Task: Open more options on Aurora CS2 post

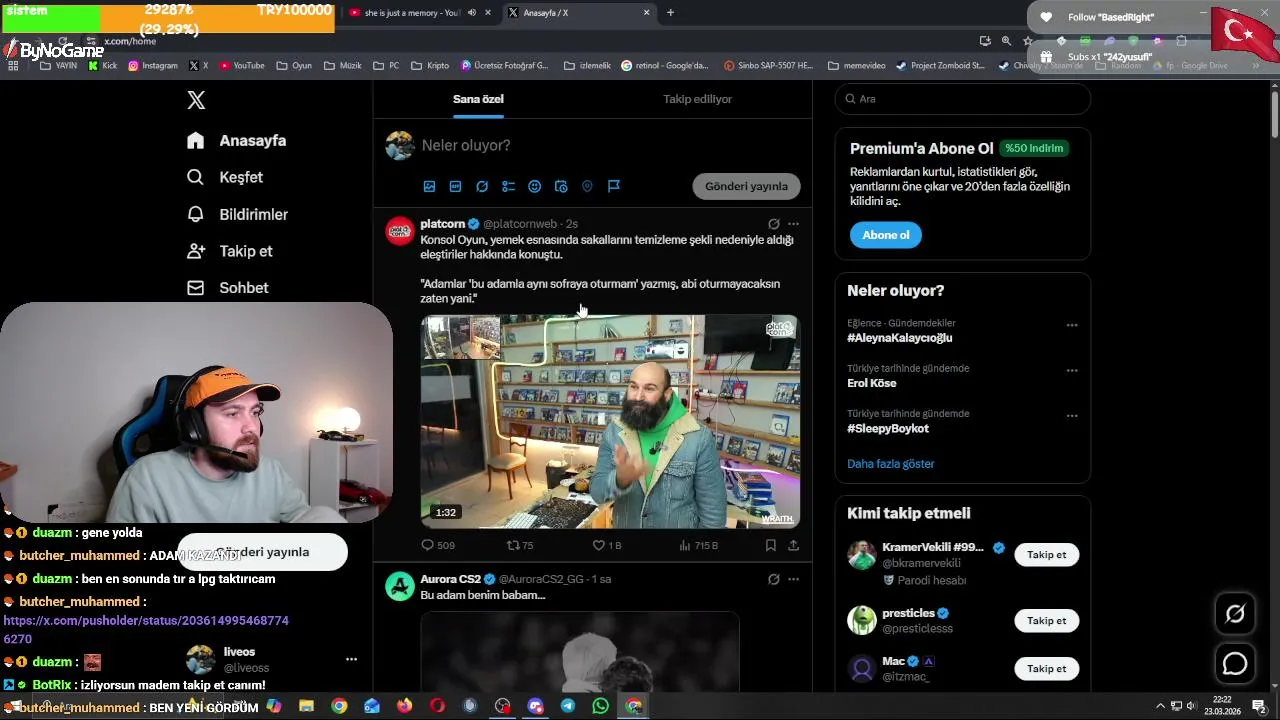Action: 793,579
